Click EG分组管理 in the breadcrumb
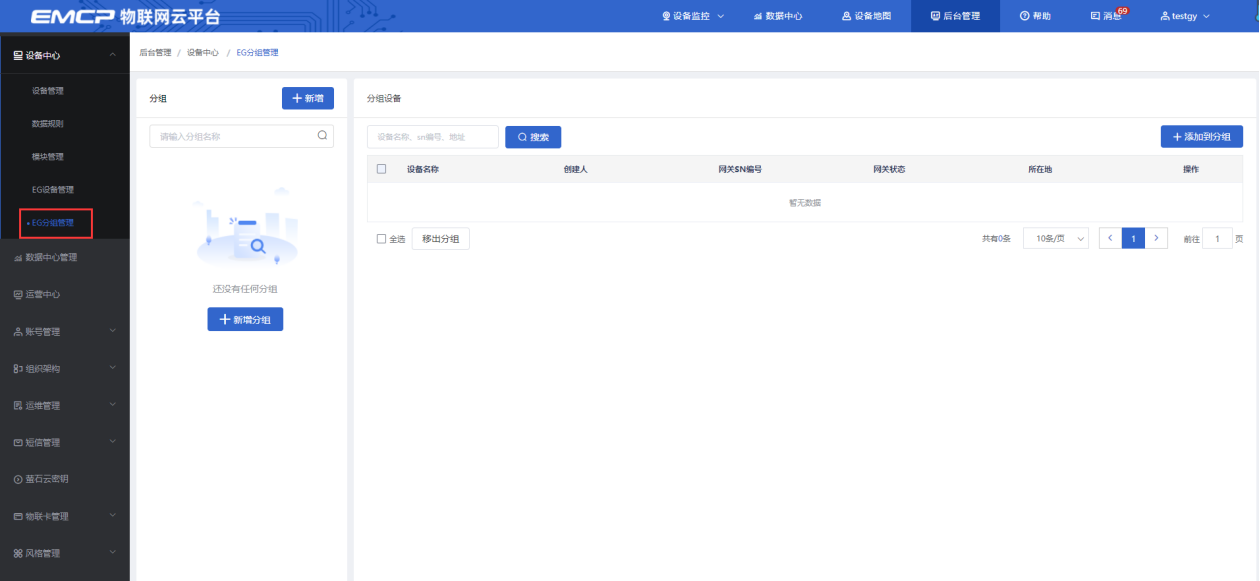1260x581 pixels. click(257, 52)
